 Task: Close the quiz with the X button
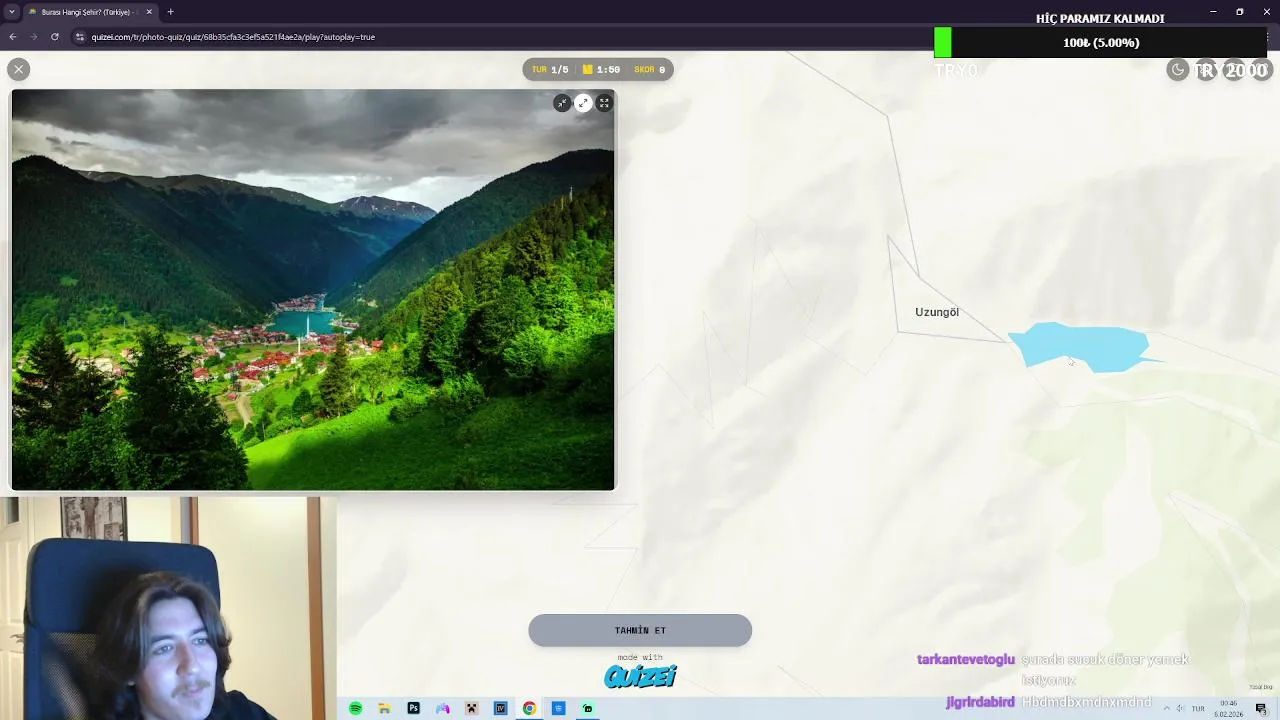coord(18,69)
